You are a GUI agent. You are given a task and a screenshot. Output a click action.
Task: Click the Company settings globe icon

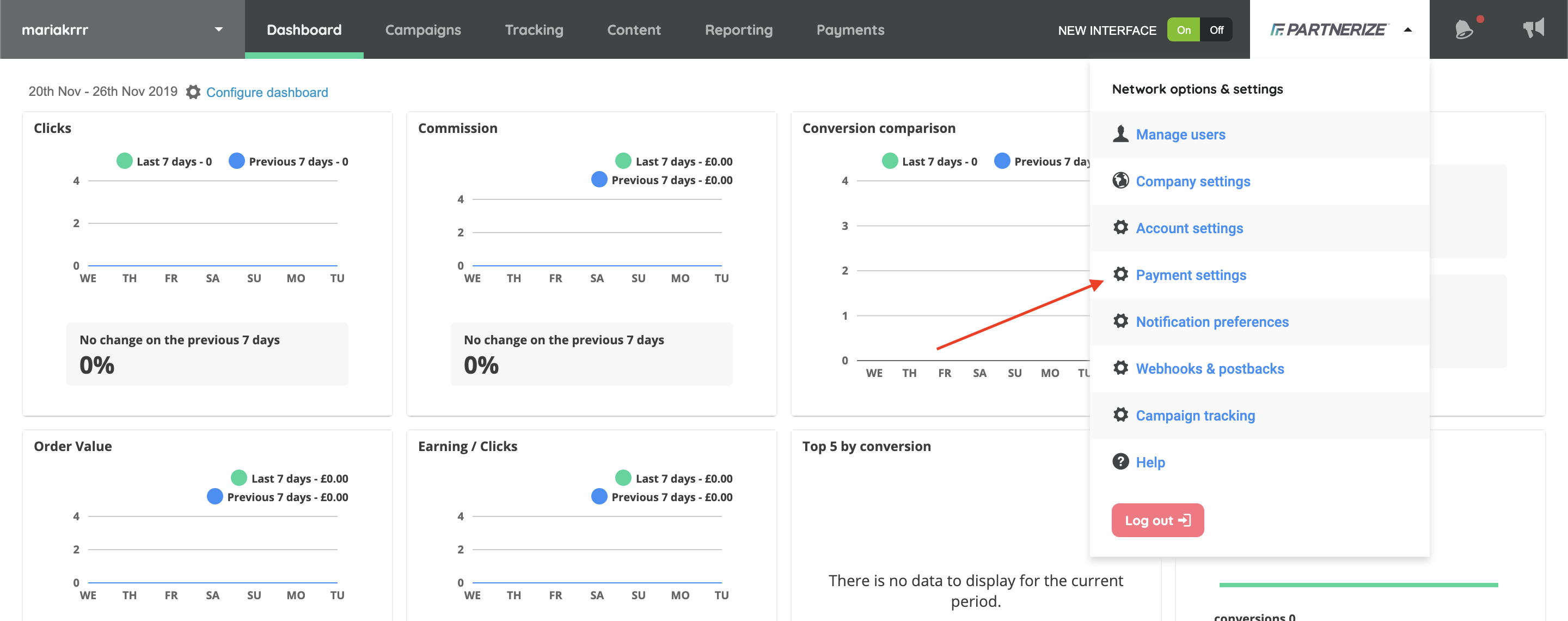[x=1120, y=181]
